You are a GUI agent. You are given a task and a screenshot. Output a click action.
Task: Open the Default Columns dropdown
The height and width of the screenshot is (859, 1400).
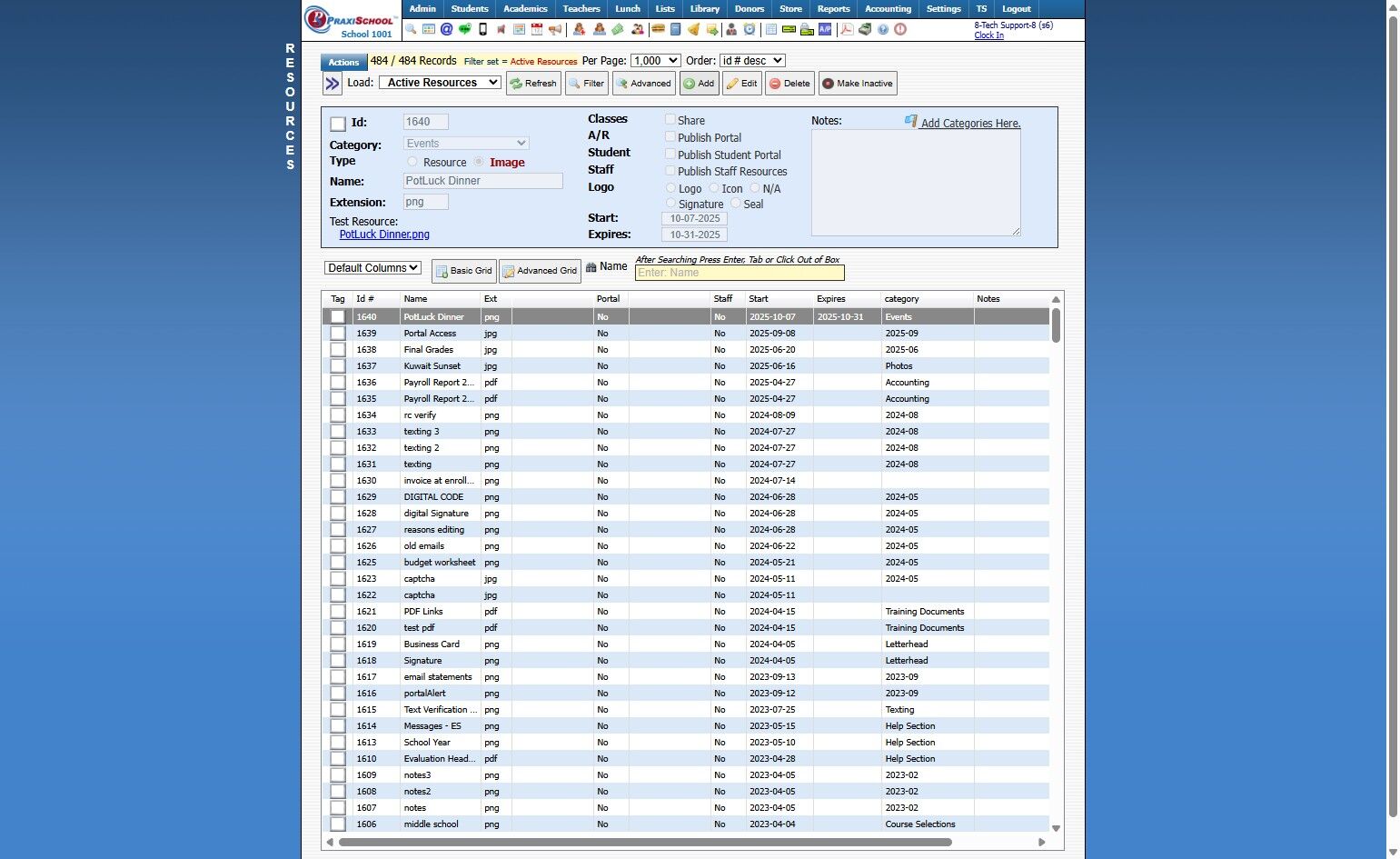click(372, 268)
